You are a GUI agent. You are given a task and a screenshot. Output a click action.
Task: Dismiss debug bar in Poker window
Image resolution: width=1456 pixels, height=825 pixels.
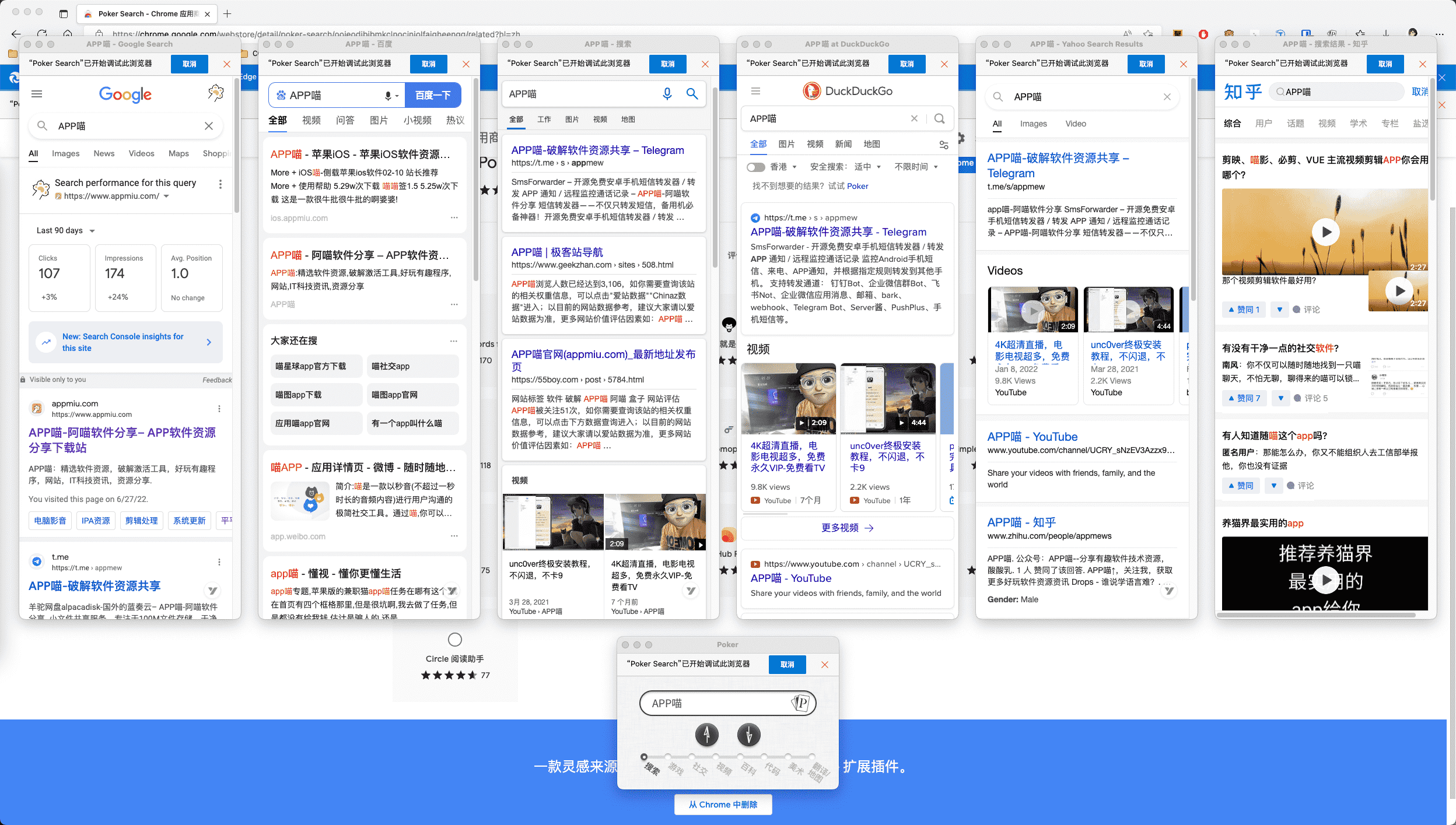pyautogui.click(x=825, y=665)
